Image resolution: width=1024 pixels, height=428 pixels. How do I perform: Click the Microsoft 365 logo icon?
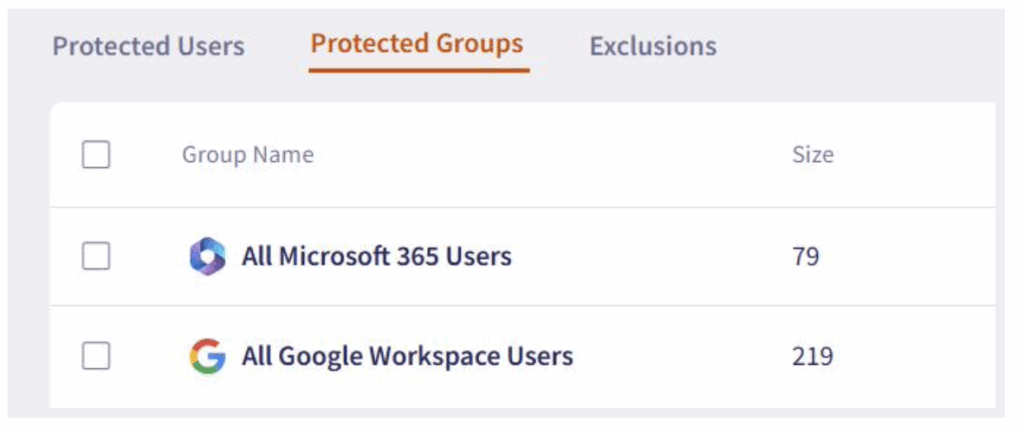click(x=208, y=256)
